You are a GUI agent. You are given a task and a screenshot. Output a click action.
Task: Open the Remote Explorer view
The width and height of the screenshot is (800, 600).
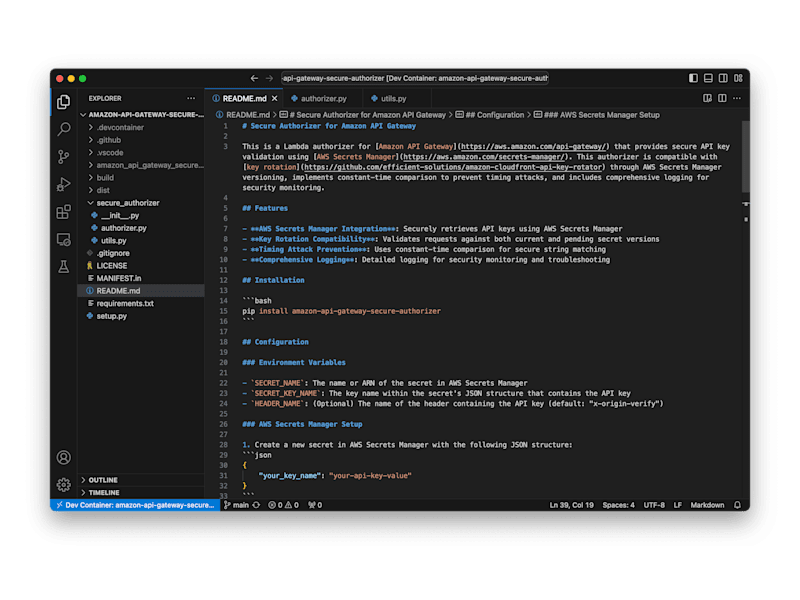64,239
